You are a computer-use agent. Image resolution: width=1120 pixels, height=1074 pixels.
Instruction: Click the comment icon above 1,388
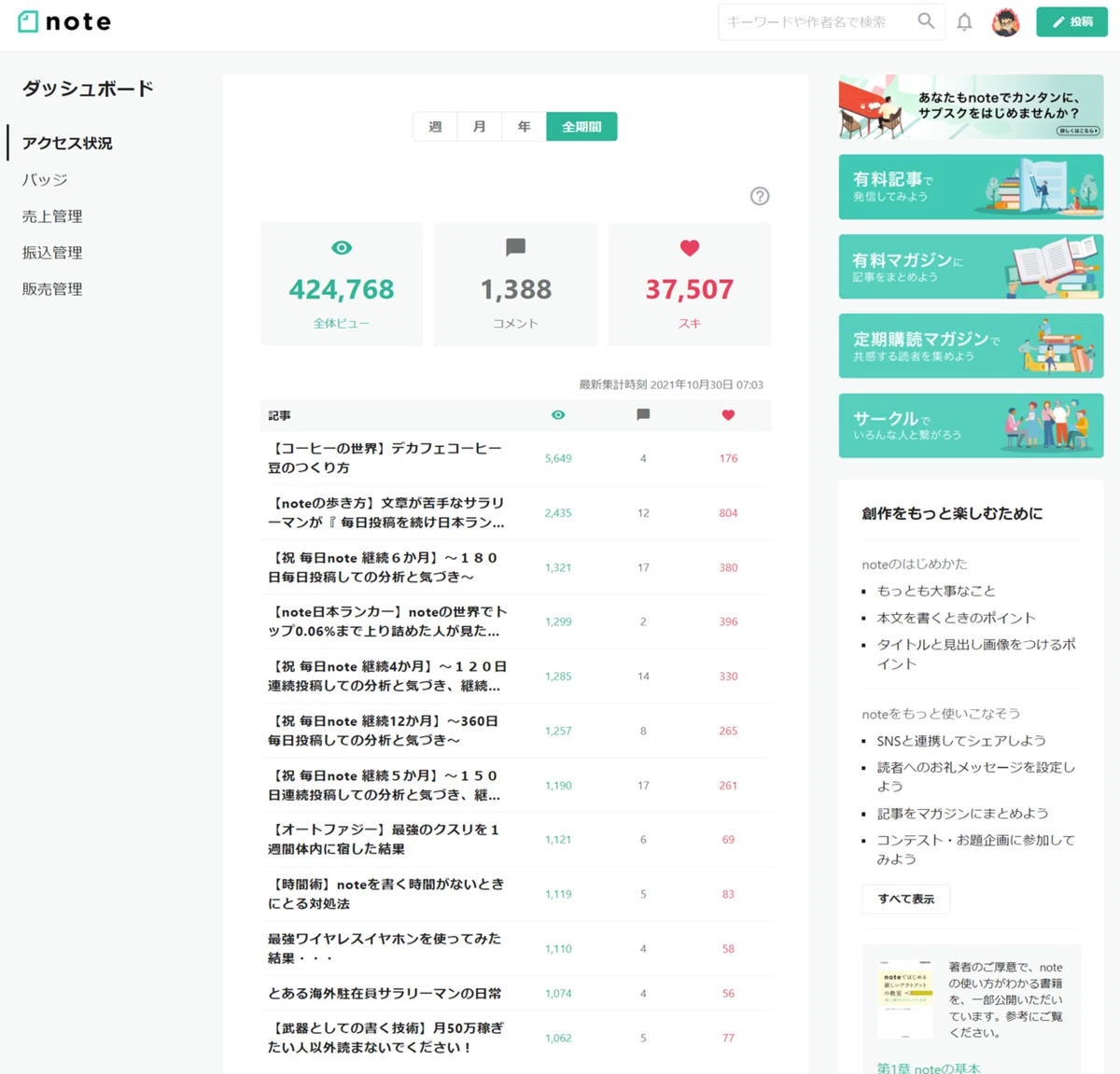[x=515, y=247]
